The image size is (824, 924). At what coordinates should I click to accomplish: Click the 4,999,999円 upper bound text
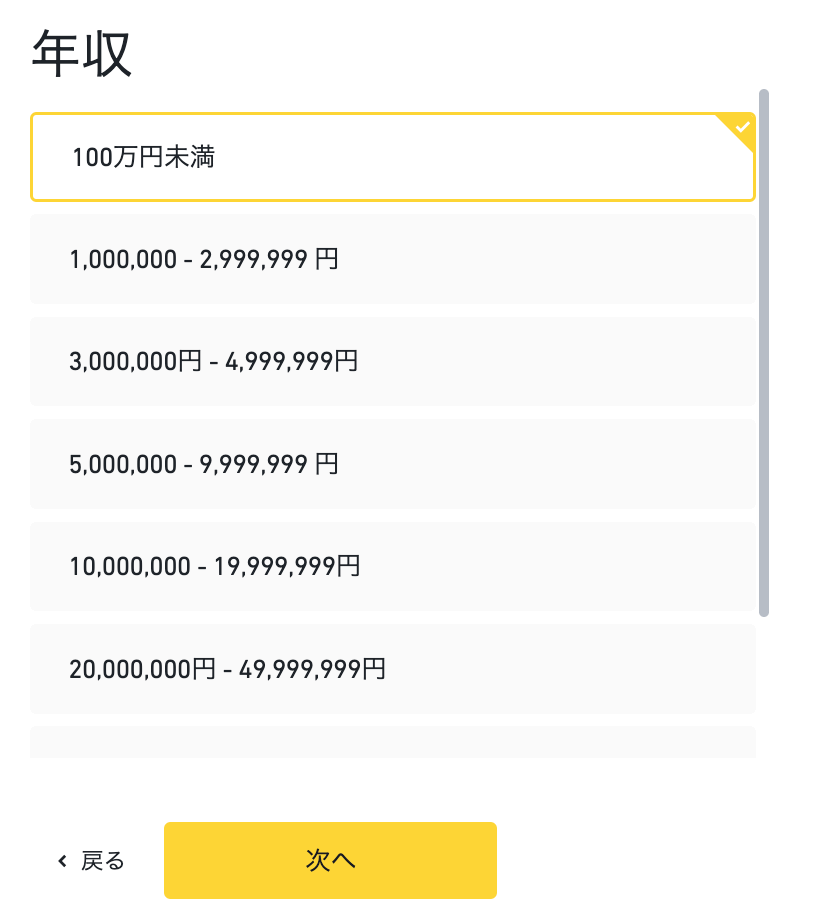click(292, 361)
